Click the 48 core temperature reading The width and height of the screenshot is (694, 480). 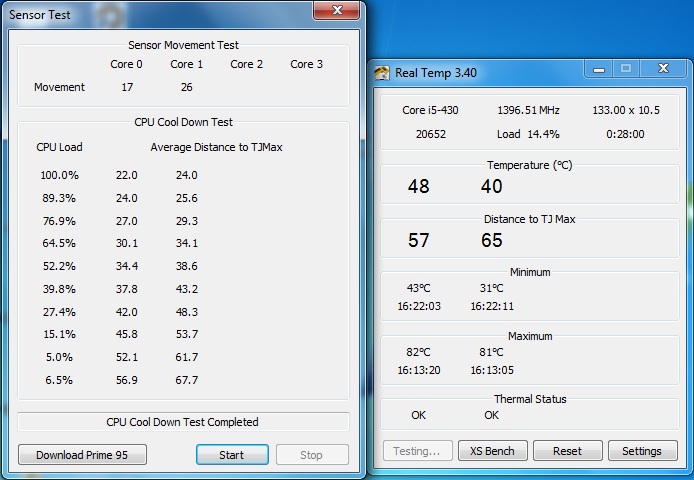point(419,186)
